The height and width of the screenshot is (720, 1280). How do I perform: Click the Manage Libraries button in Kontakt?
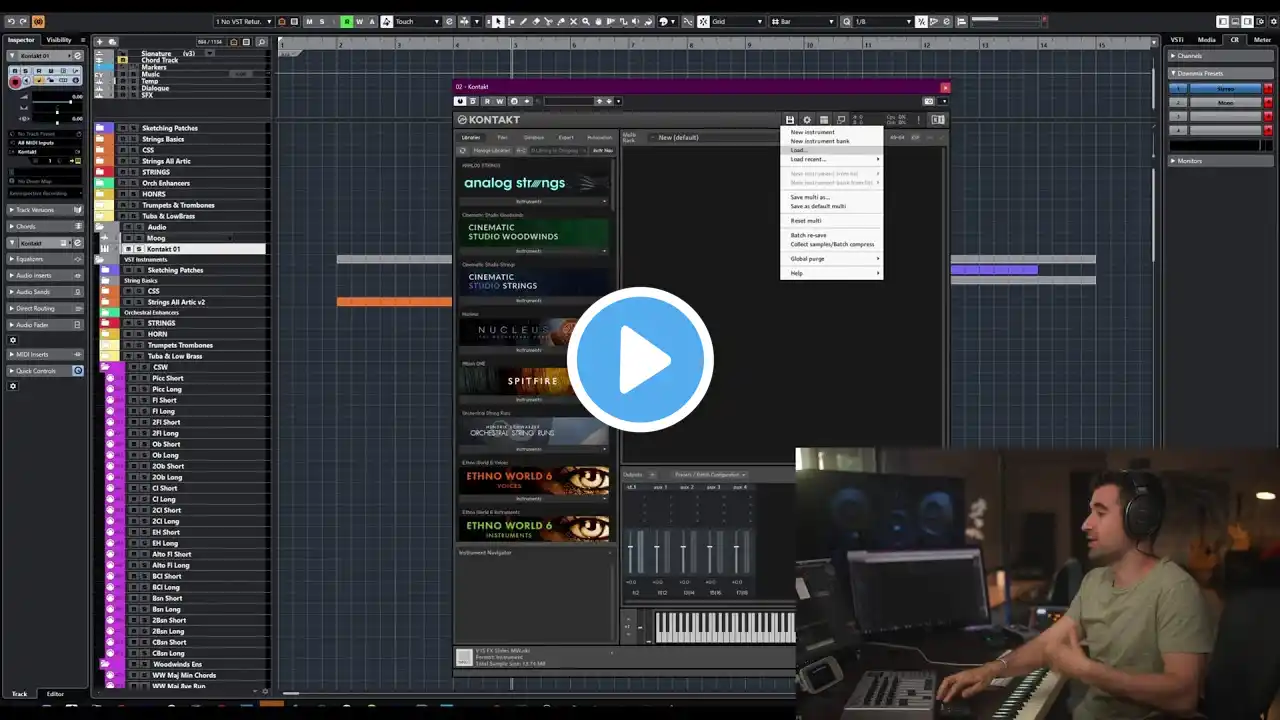coord(491,150)
